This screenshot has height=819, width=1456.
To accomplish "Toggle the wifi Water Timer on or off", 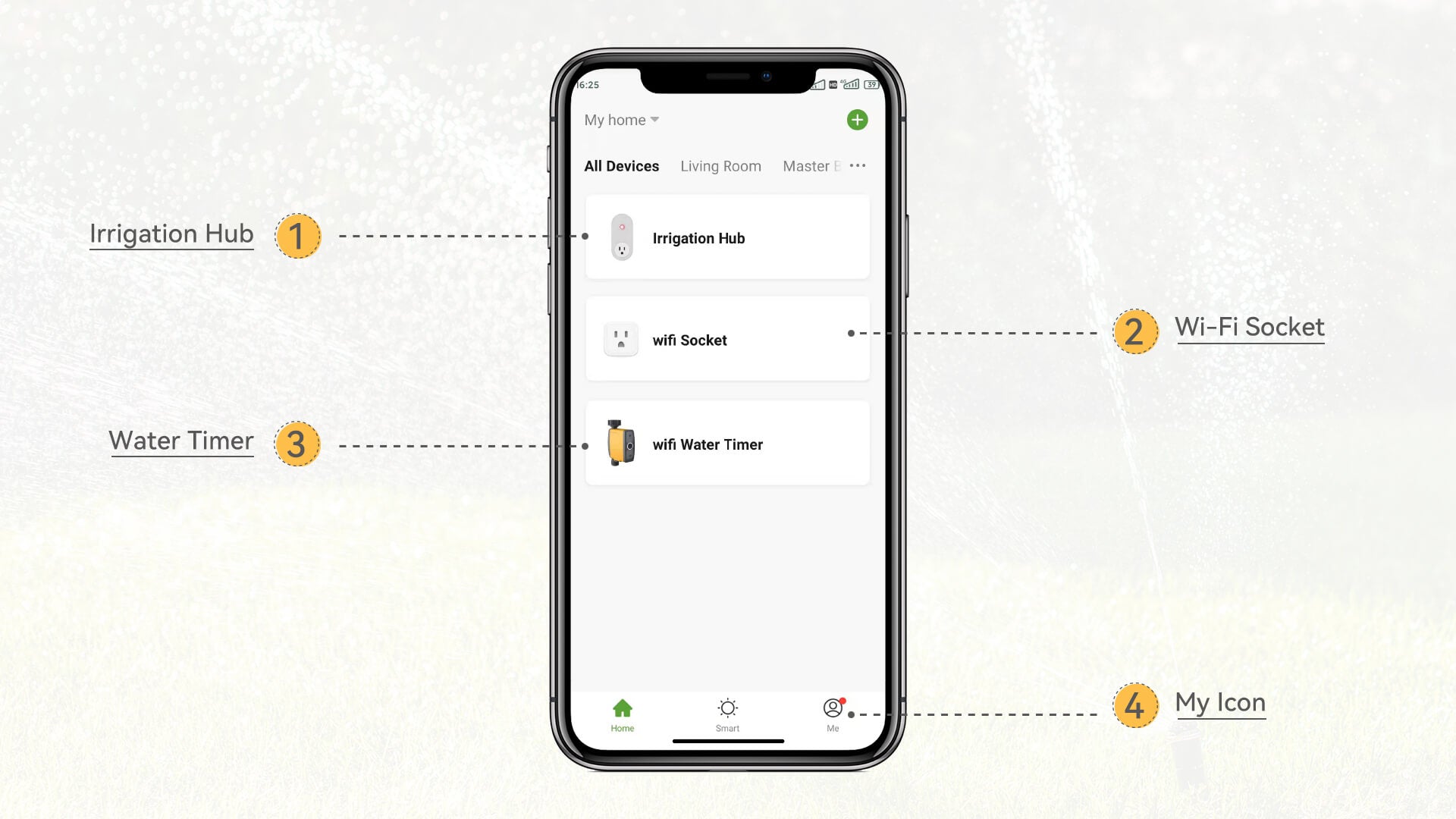I will [x=727, y=443].
